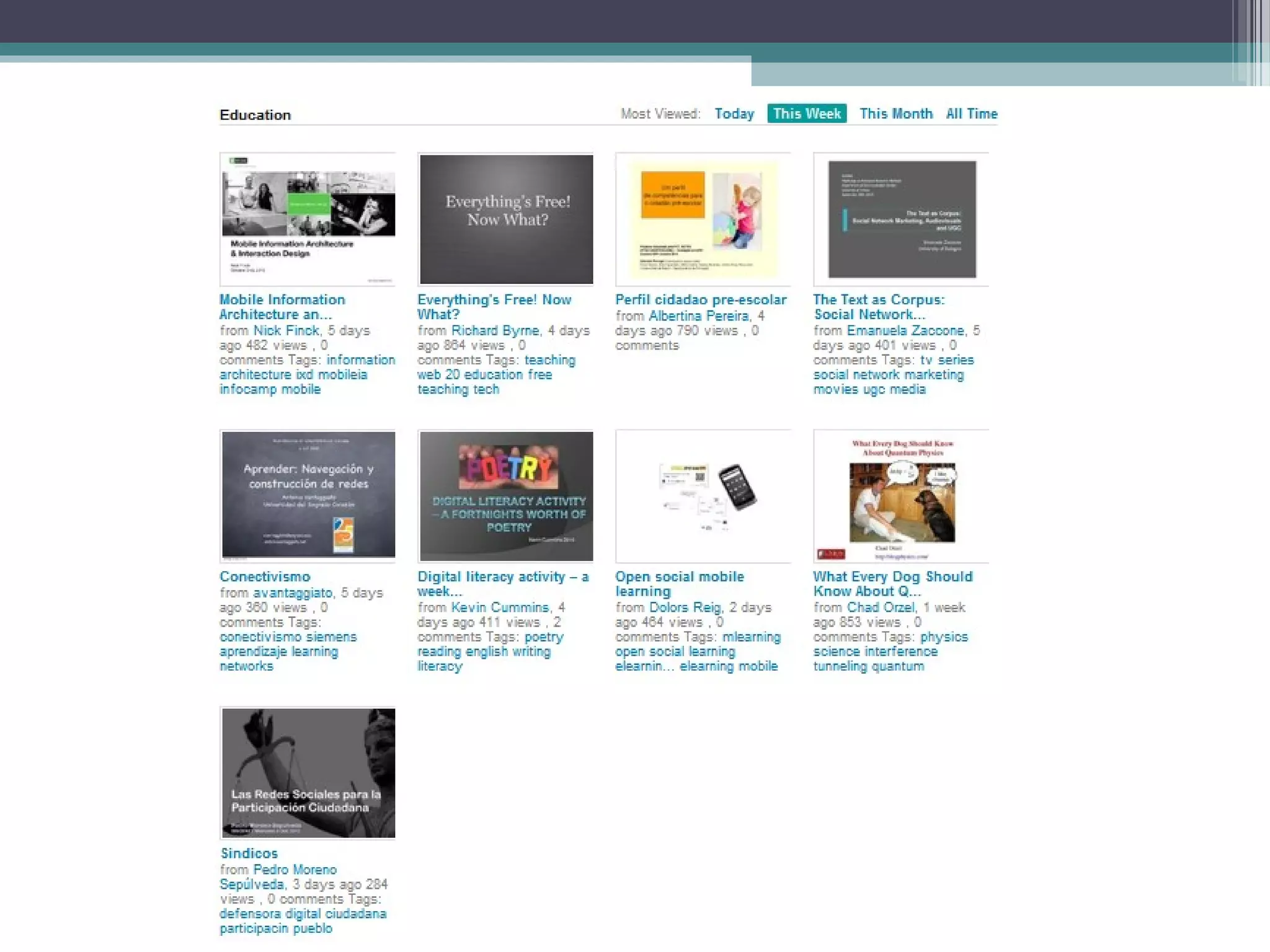Open the quantum physics dog thumbnail
The image size is (1270, 952).
click(901, 495)
